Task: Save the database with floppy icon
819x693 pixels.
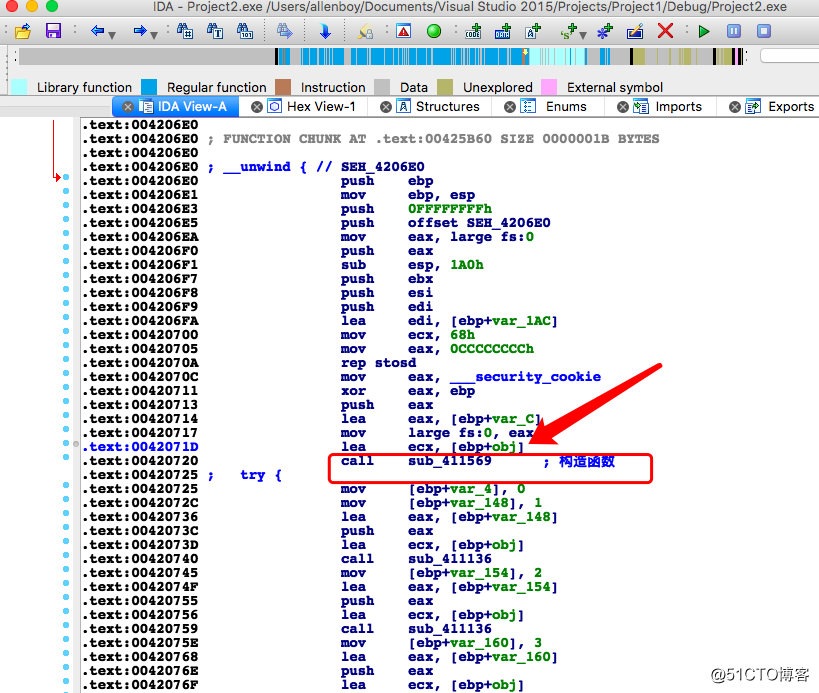Action: [53, 31]
